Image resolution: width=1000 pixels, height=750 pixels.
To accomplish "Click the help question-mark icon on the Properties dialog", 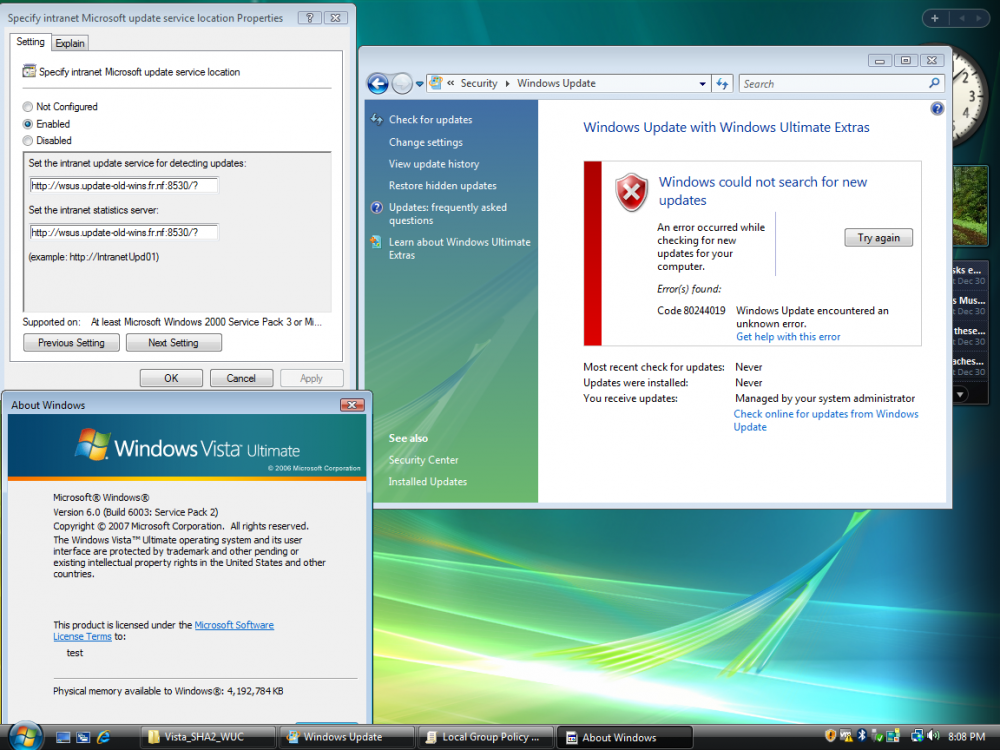I will click(x=308, y=18).
